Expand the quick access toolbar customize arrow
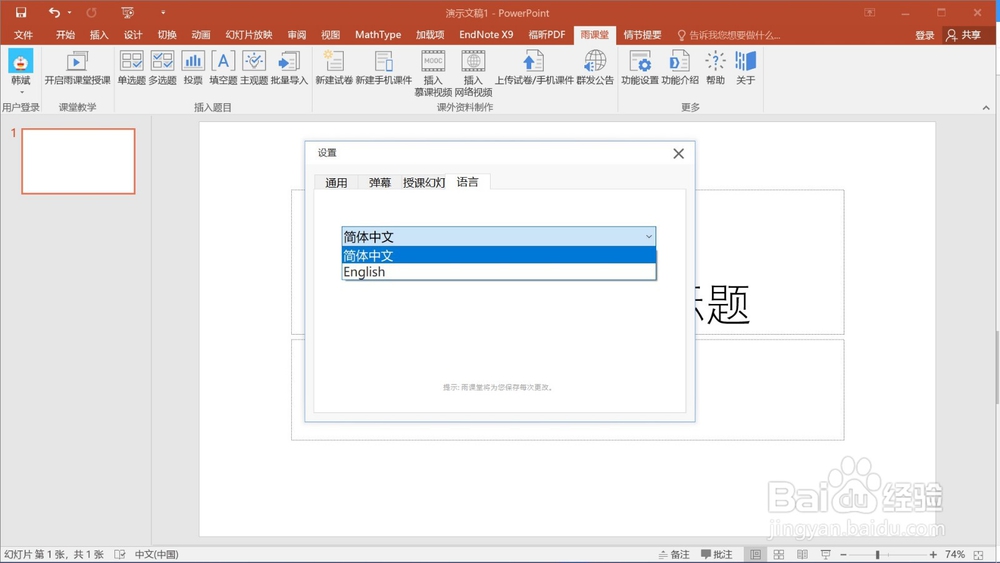 tap(163, 12)
